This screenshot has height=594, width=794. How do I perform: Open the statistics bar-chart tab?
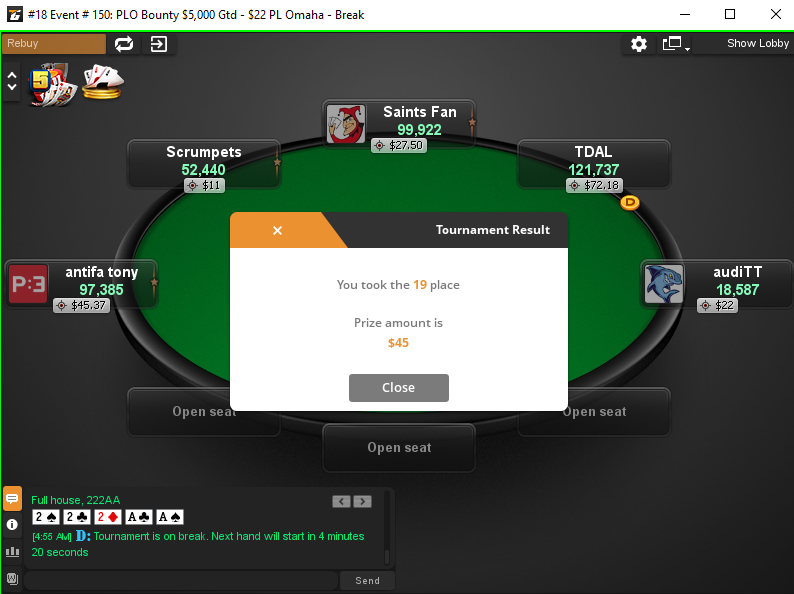12,551
